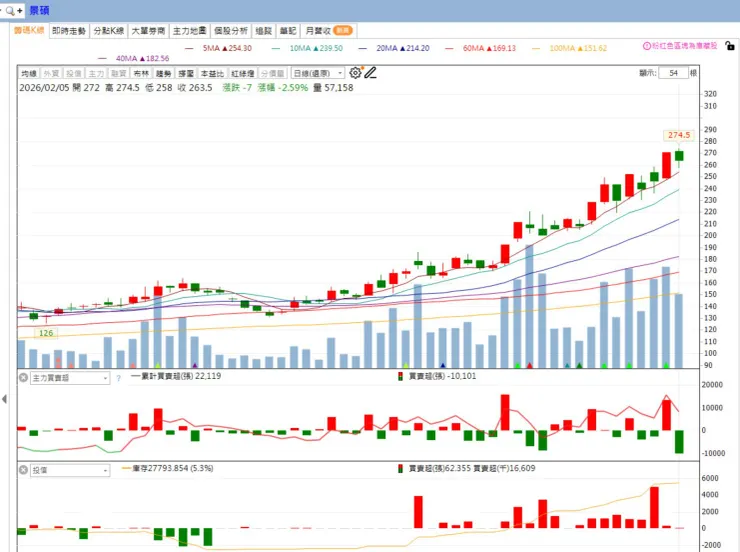740x552 pixels.
Task: Select the pencil drawing tool icon
Action: (x=370, y=73)
